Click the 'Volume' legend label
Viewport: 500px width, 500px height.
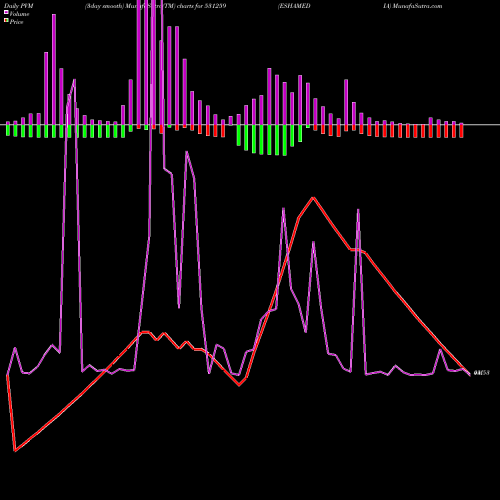[x=19, y=14]
